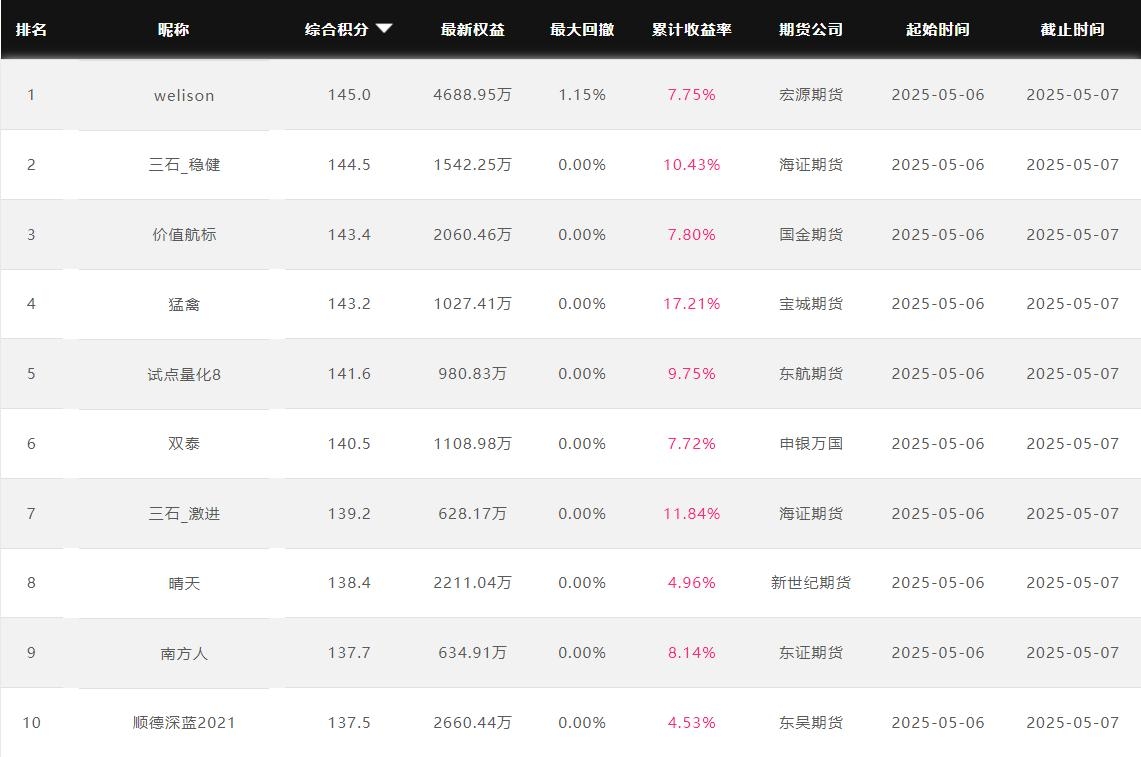Open trader welison's profile
The width and height of the screenshot is (1141, 757).
pyautogui.click(x=184, y=95)
